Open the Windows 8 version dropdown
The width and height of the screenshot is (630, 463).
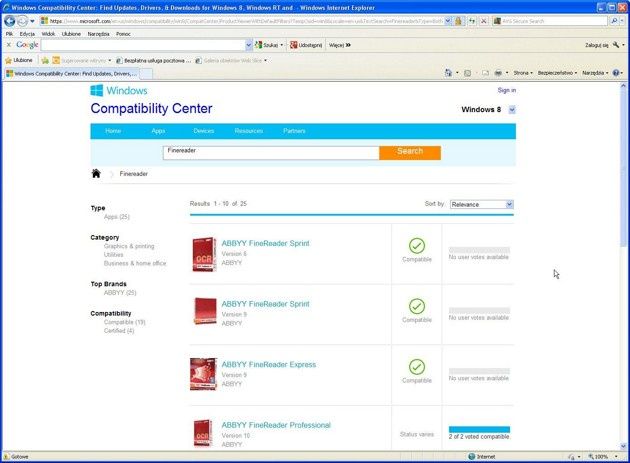point(512,109)
